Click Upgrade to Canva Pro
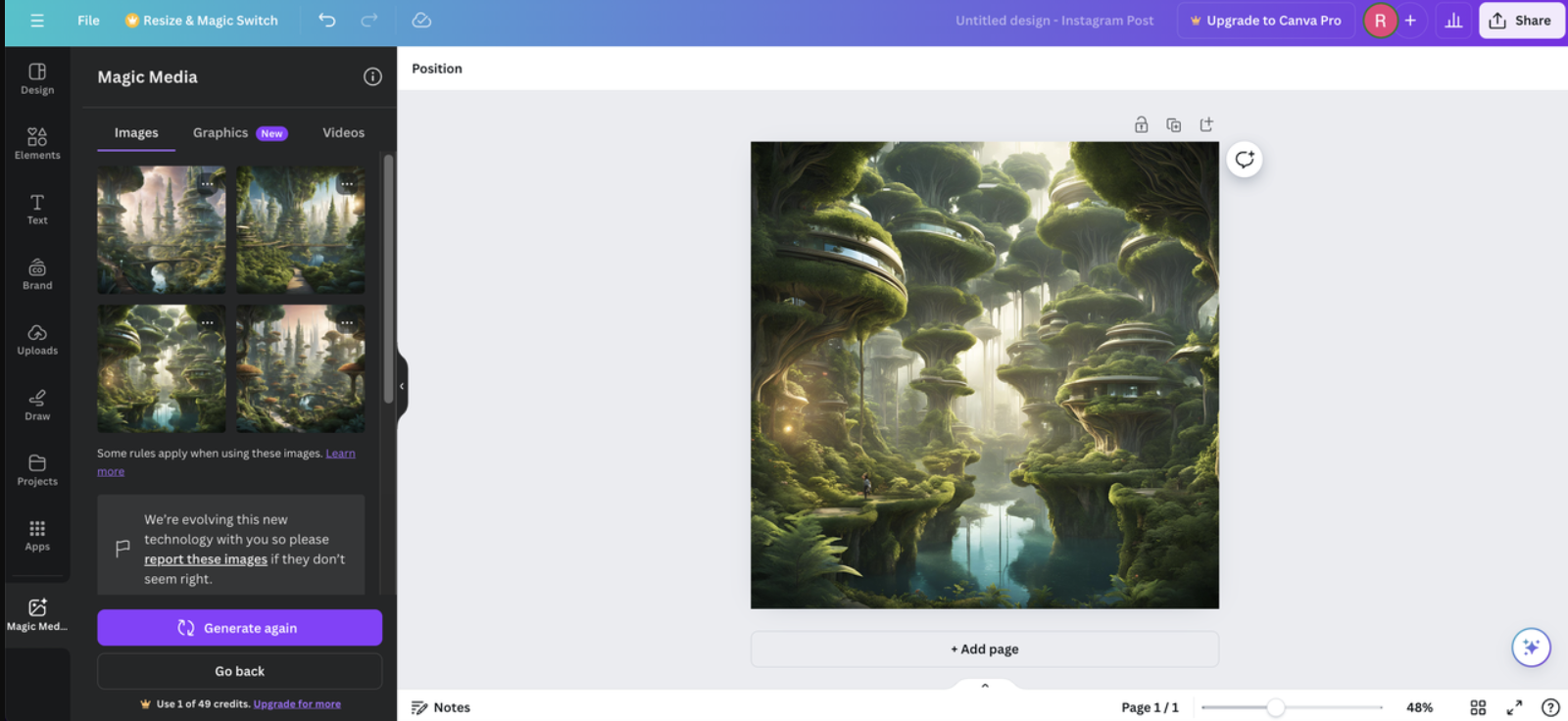The image size is (1568, 721). click(1265, 21)
